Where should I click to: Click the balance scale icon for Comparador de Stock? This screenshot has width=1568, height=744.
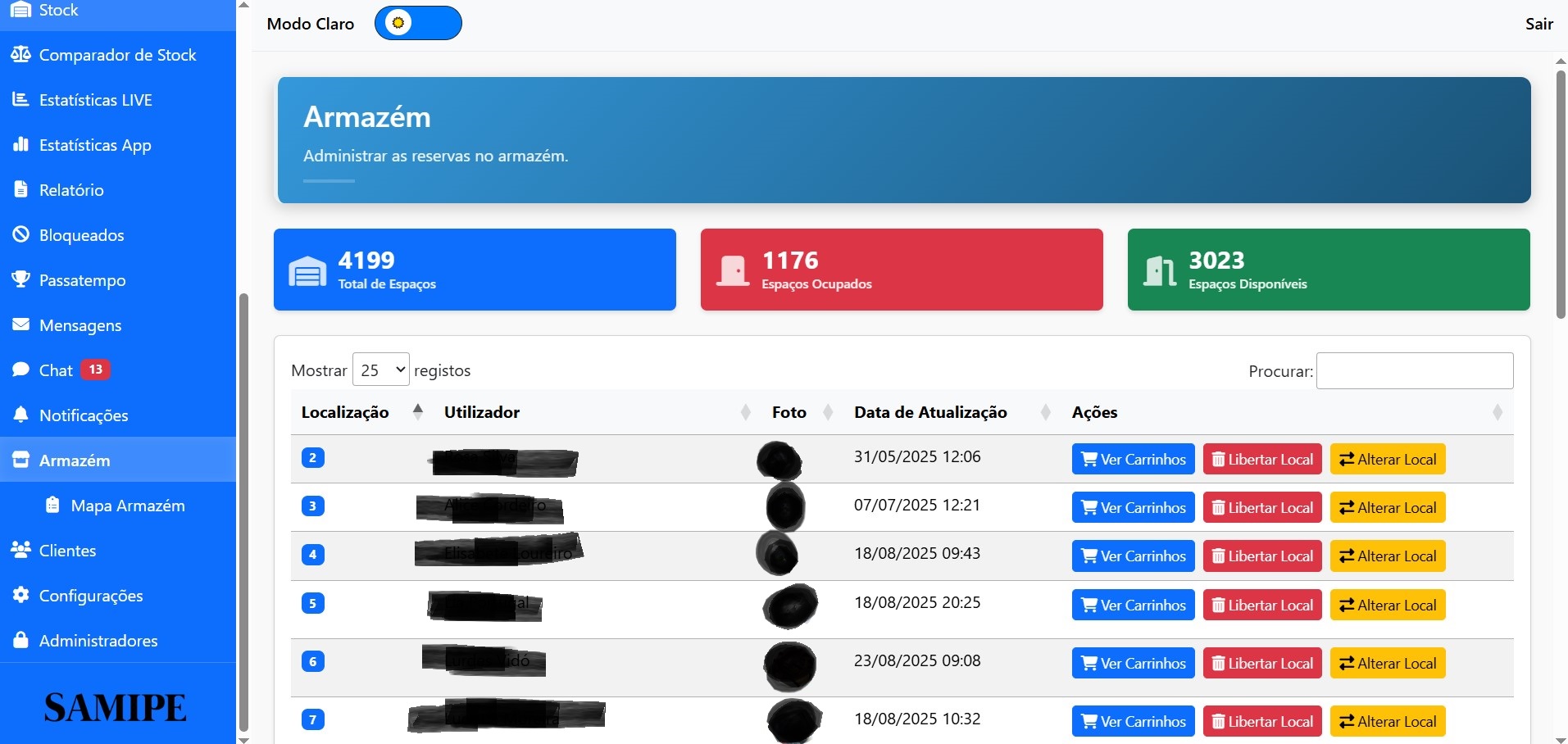pyautogui.click(x=20, y=54)
